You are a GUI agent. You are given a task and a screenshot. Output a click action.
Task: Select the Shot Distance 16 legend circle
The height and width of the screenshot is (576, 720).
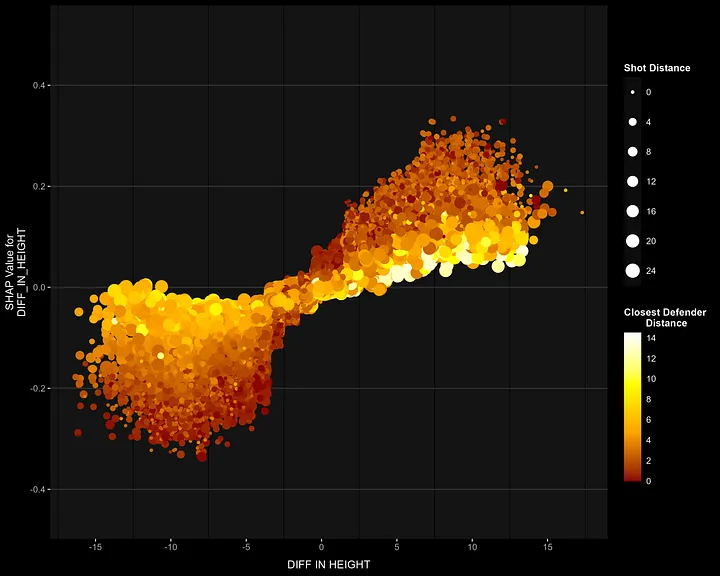point(633,212)
